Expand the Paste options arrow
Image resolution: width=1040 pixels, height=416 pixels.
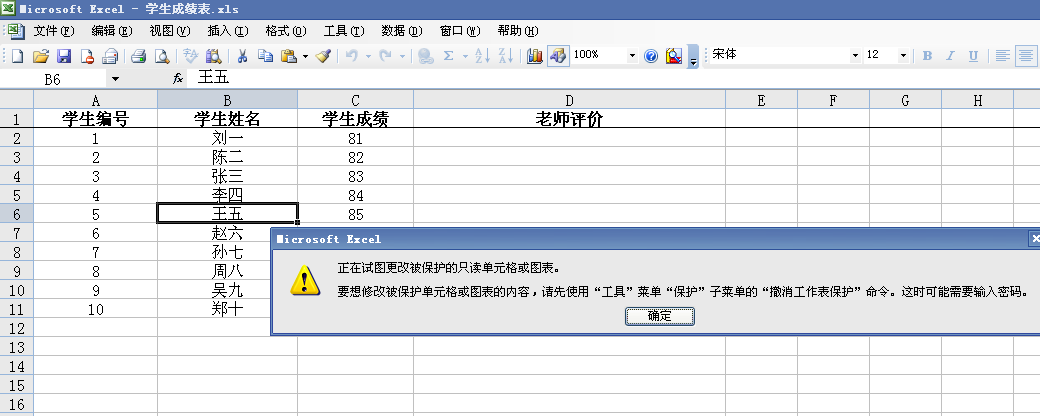click(305, 56)
